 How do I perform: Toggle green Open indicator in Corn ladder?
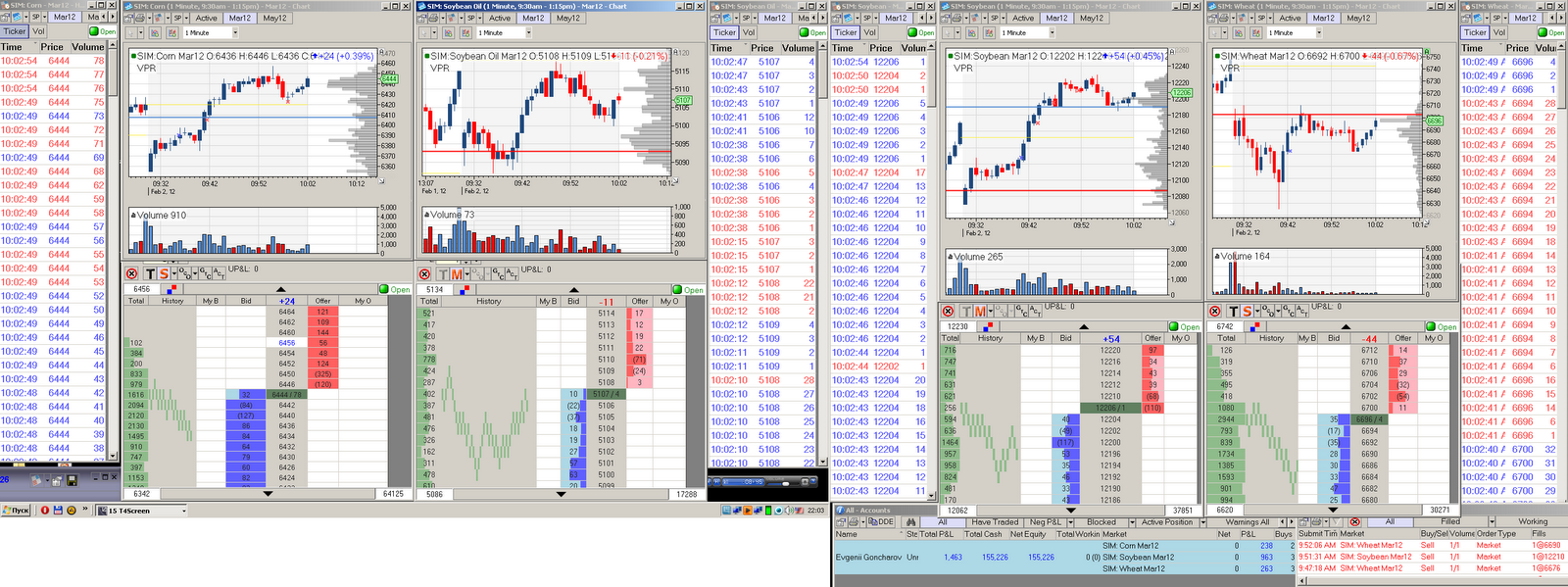click(x=396, y=289)
